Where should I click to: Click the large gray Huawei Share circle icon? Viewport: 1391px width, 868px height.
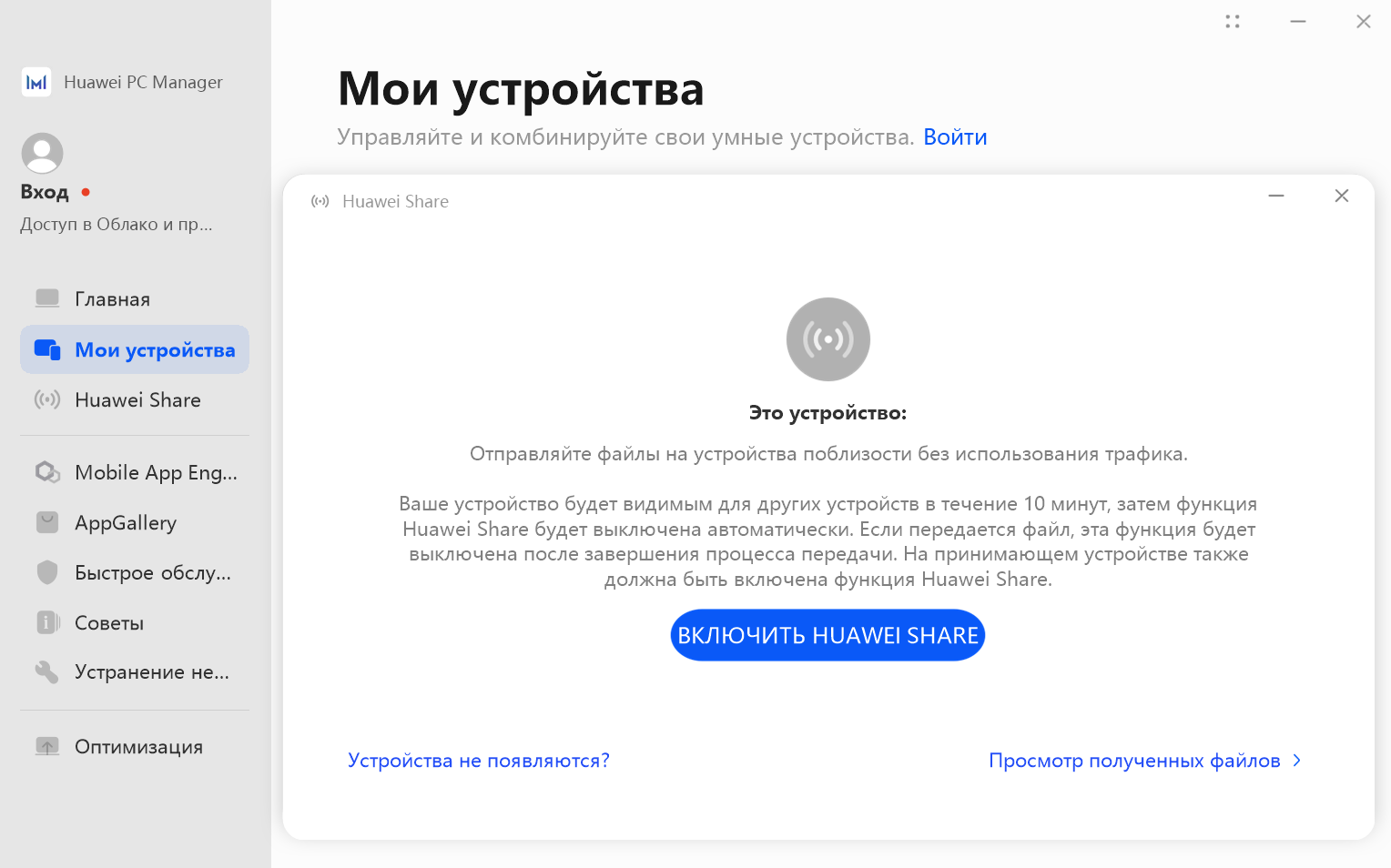coord(828,339)
